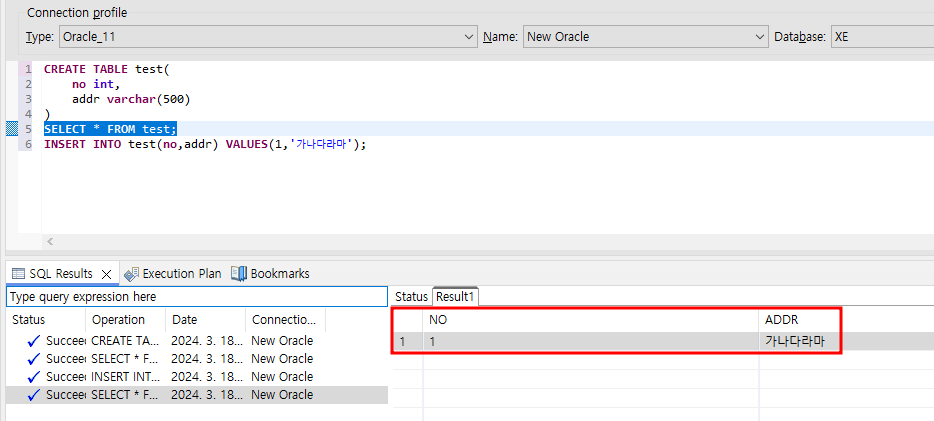
Task: Select the last highlighted SELECT * F... row
Action: coord(197,395)
